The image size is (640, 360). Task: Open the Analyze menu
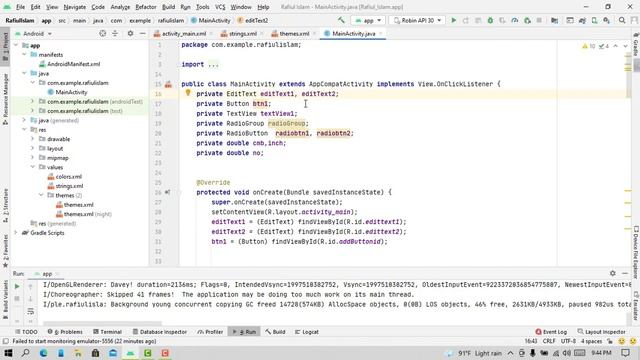coord(120,7)
